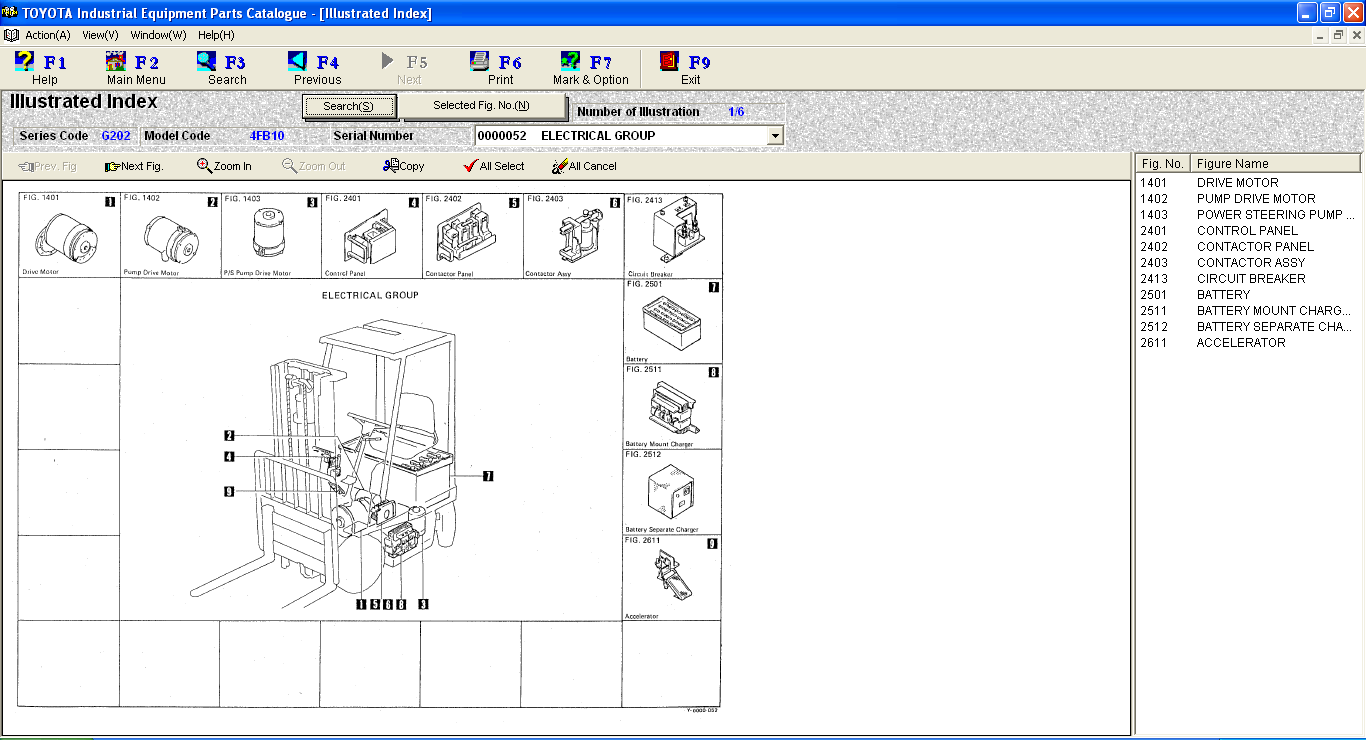Click Zoom In magnifier
1366x740 pixels.
(224, 166)
